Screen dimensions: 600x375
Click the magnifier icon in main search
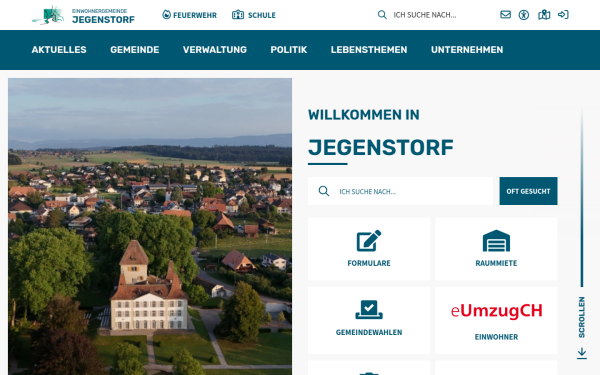(x=324, y=191)
